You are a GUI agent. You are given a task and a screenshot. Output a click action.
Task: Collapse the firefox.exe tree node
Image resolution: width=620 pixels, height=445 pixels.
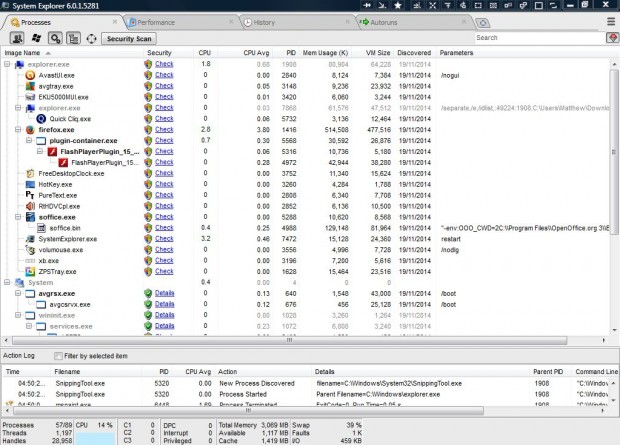(18, 129)
